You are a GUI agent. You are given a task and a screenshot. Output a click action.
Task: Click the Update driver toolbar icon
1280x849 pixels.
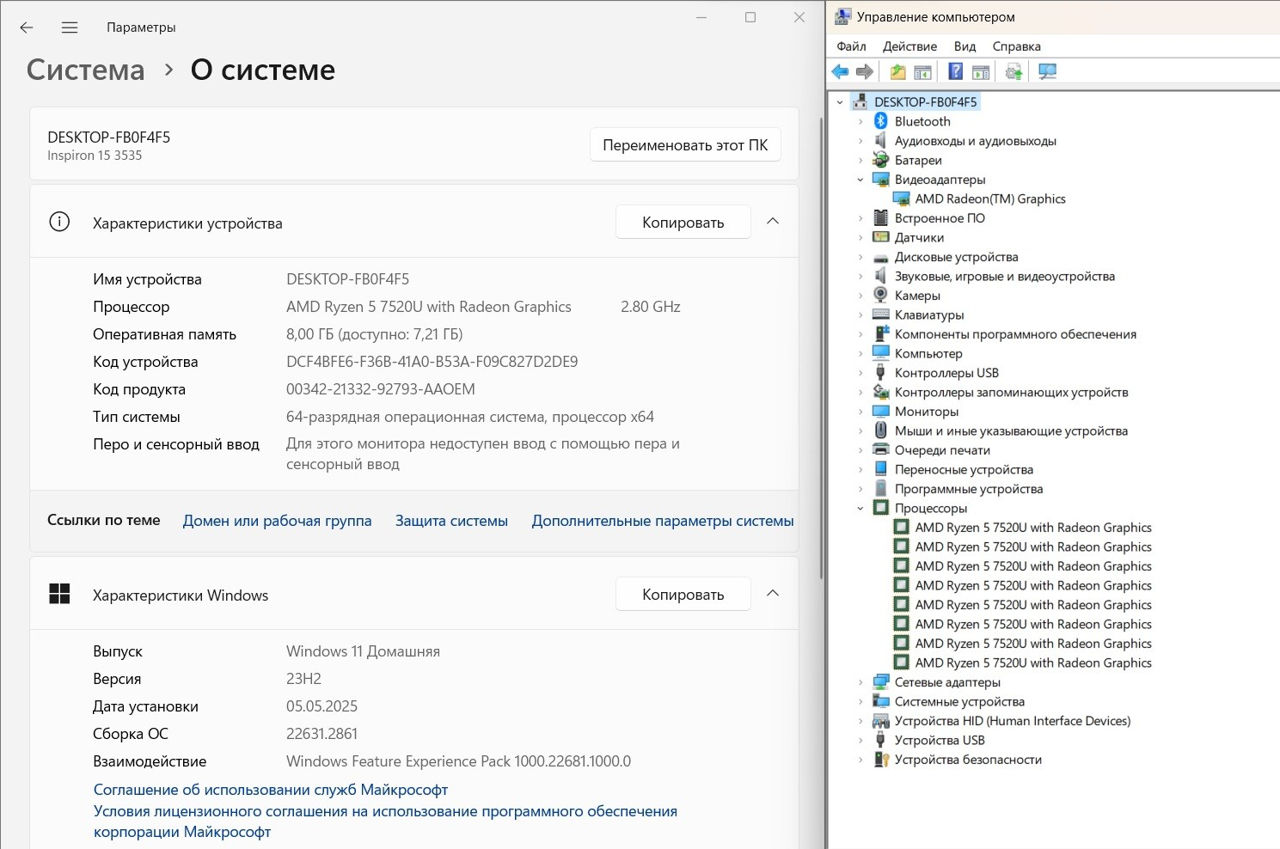pyautogui.click(x=1014, y=72)
